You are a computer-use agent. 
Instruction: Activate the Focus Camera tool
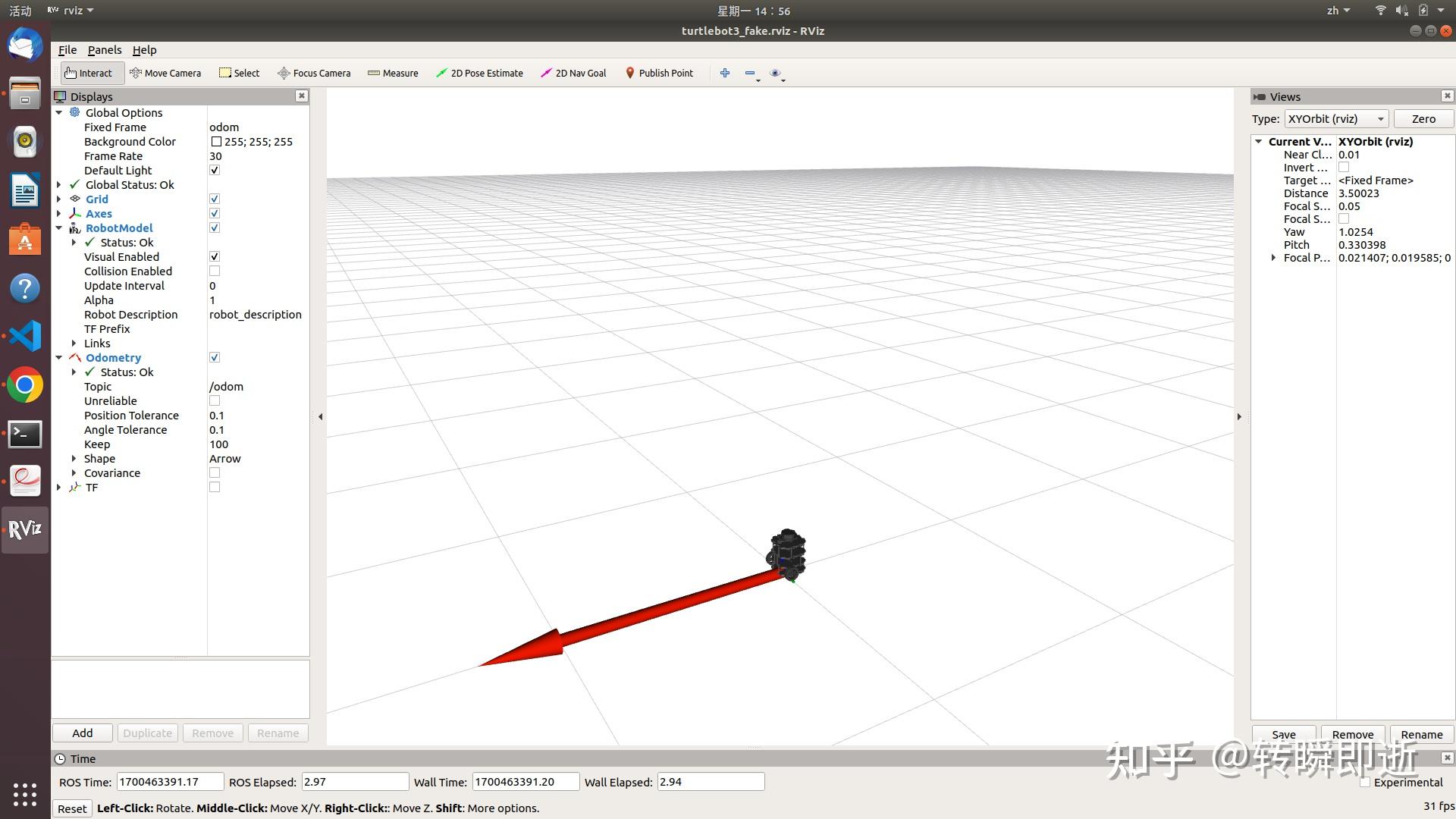tap(314, 73)
